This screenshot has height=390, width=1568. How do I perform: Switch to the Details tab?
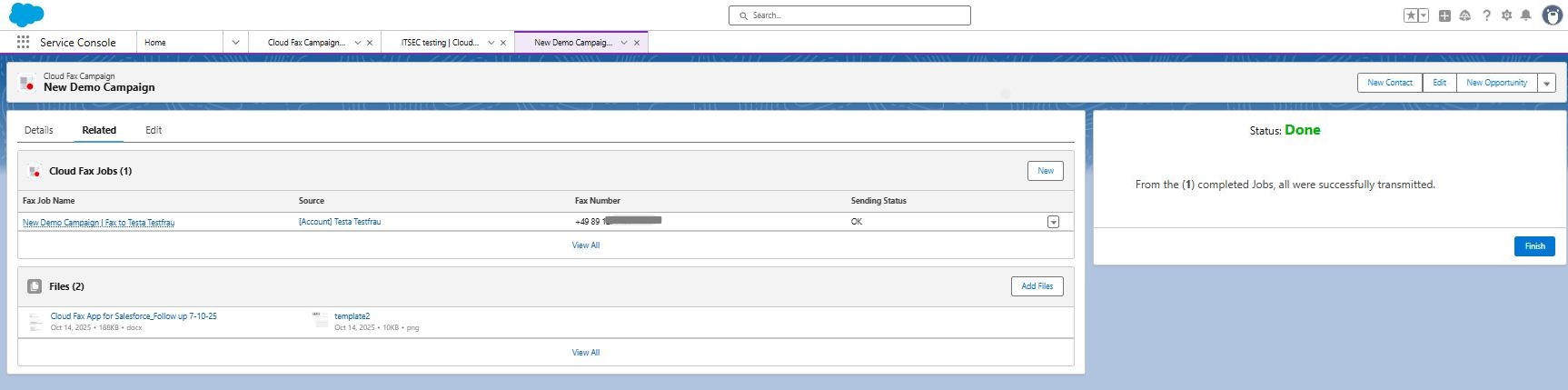click(39, 130)
